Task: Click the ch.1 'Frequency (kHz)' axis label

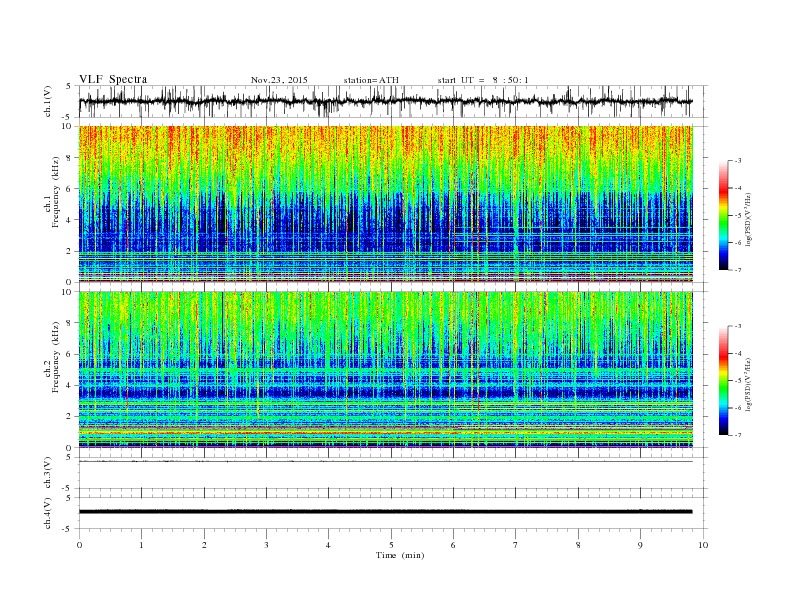Action: (x=56, y=192)
